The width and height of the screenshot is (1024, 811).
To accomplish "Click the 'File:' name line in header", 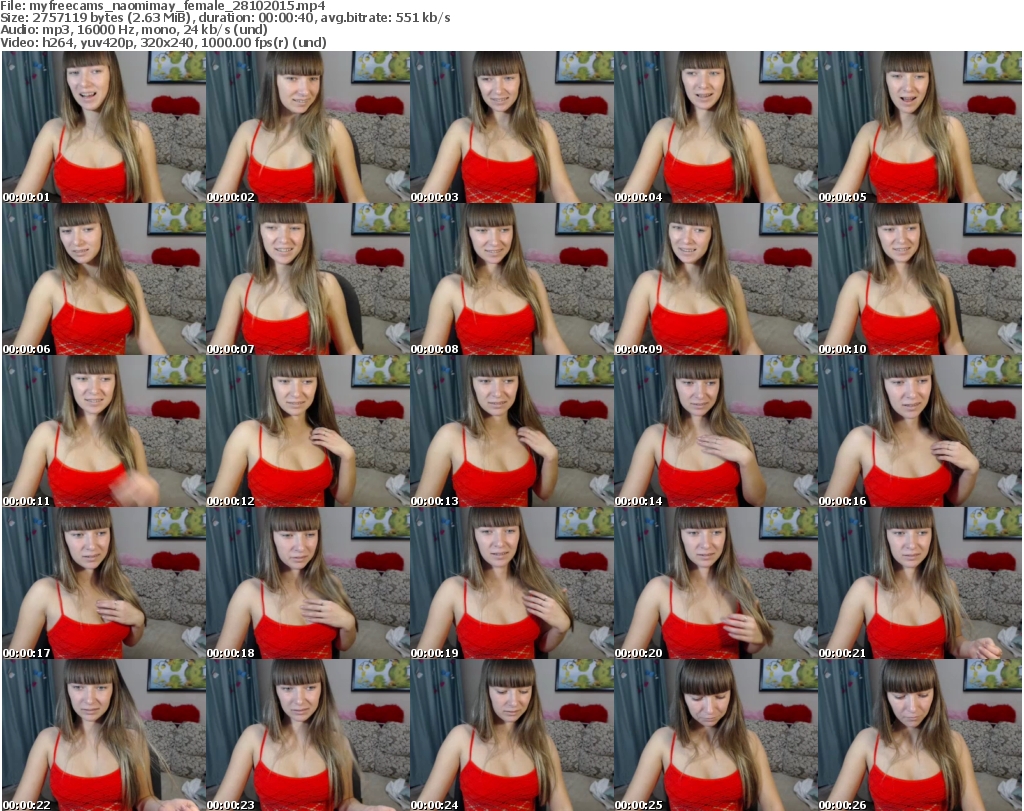I will pyautogui.click(x=163, y=6).
